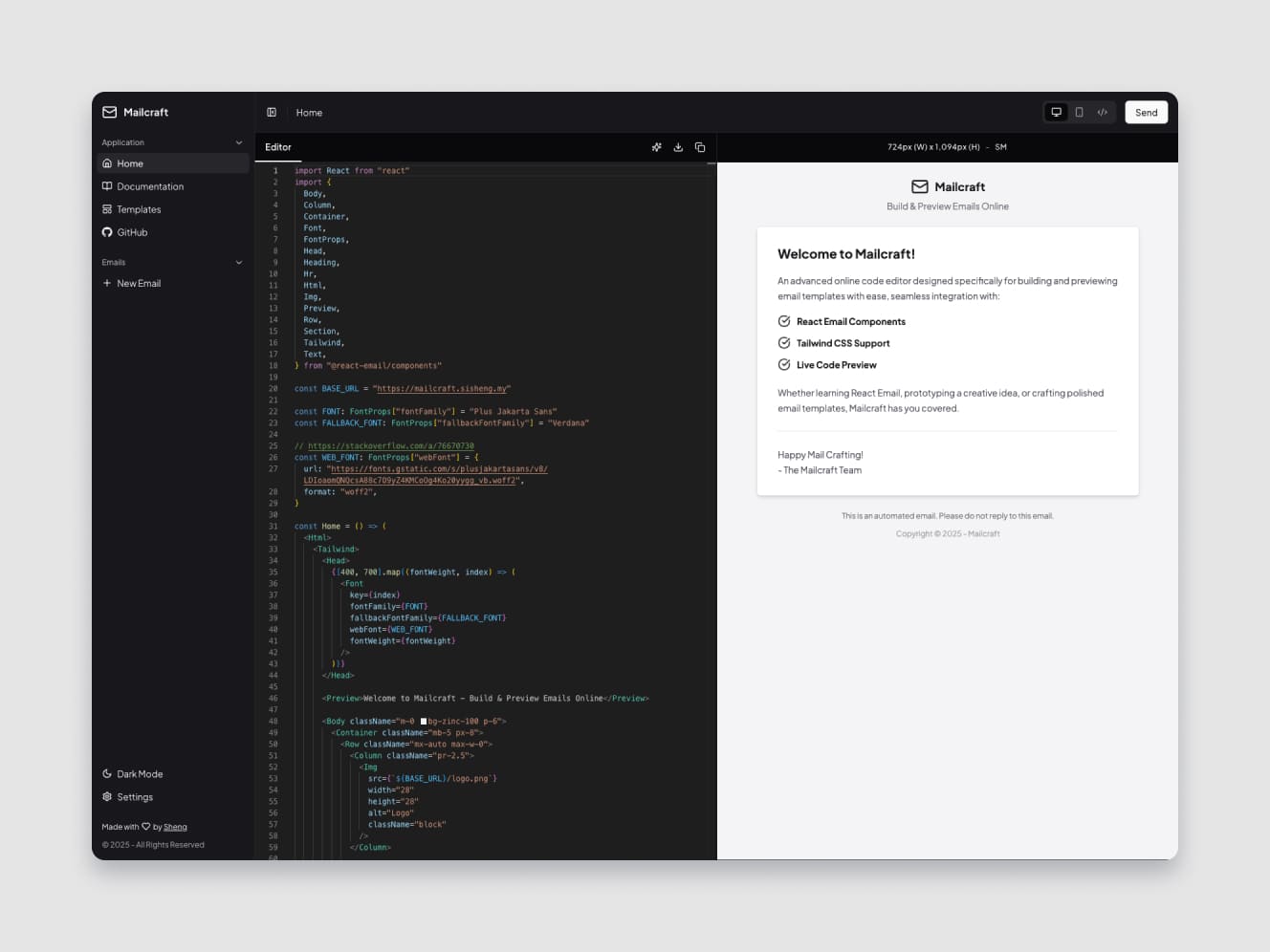1270x952 pixels.
Task: Switch preview to HTML code view
Action: [1103, 113]
